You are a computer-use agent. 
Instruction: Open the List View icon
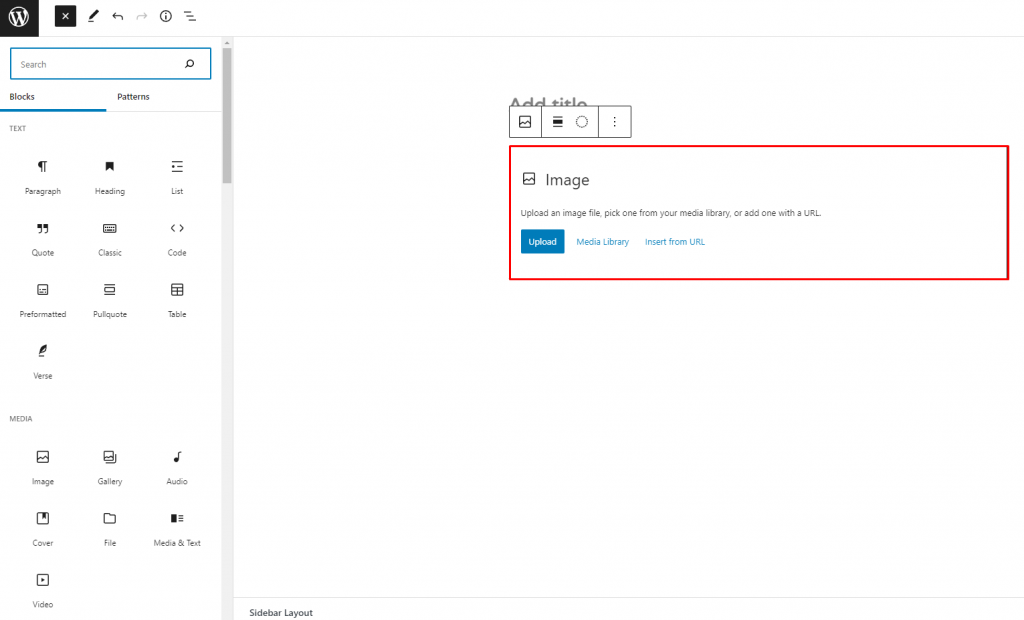[190, 16]
